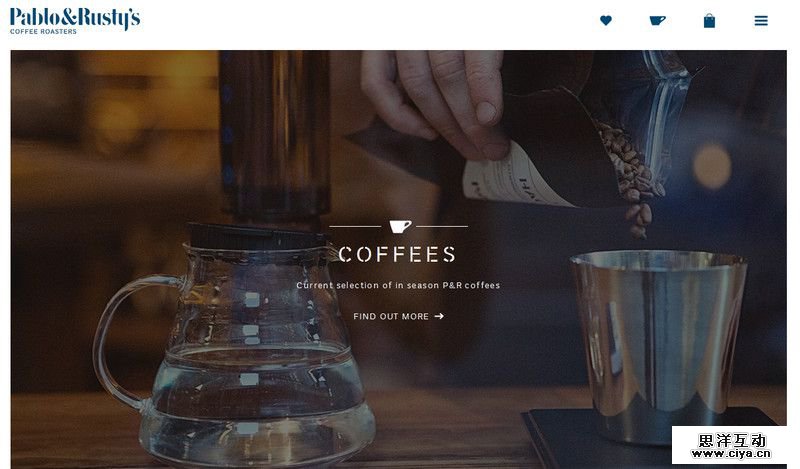
Task: Click the 思洋互动 watermark text
Action: pos(732,440)
